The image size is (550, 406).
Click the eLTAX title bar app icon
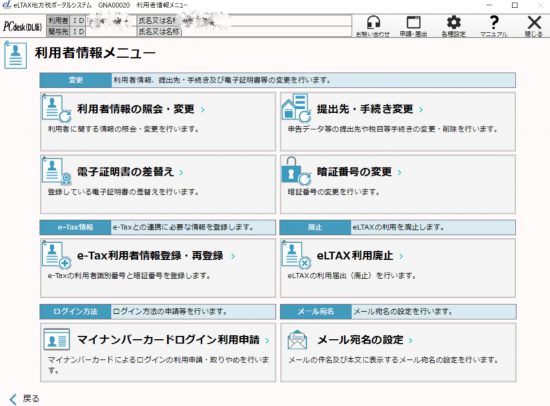pyautogui.click(x=7, y=5)
